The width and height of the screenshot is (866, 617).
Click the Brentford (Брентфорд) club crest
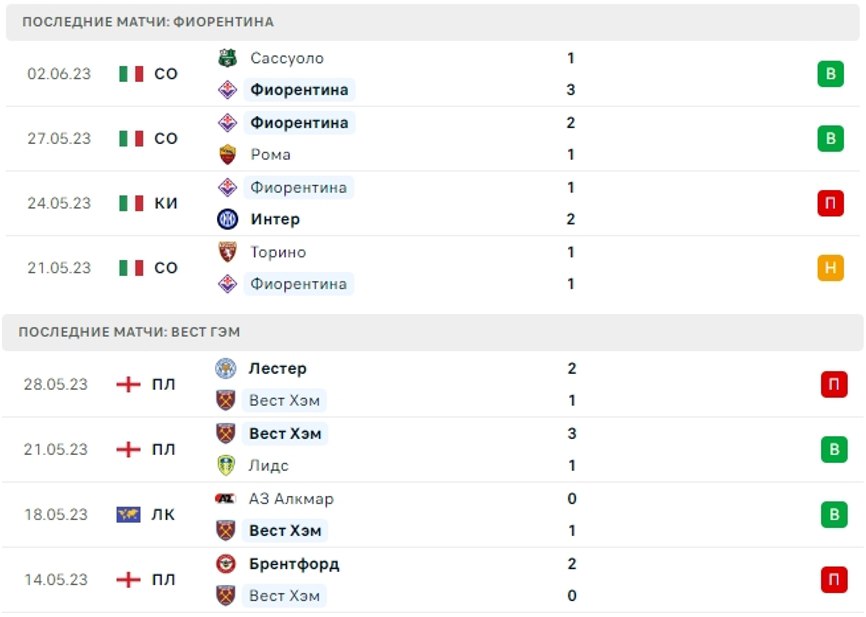[x=226, y=564]
